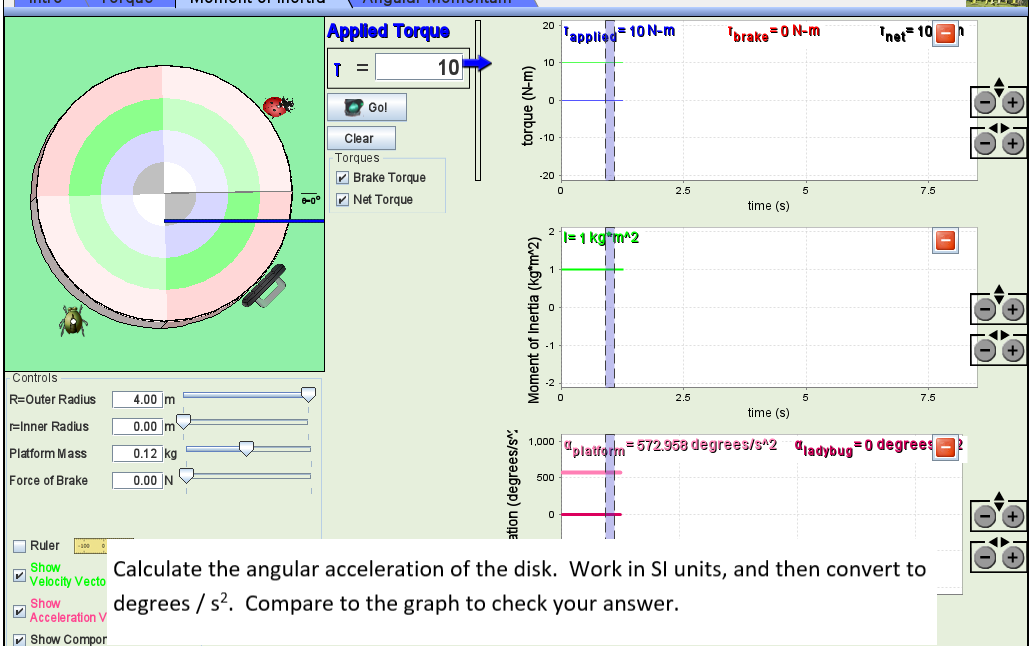Click the 'Applied Torque' heading

(388, 31)
